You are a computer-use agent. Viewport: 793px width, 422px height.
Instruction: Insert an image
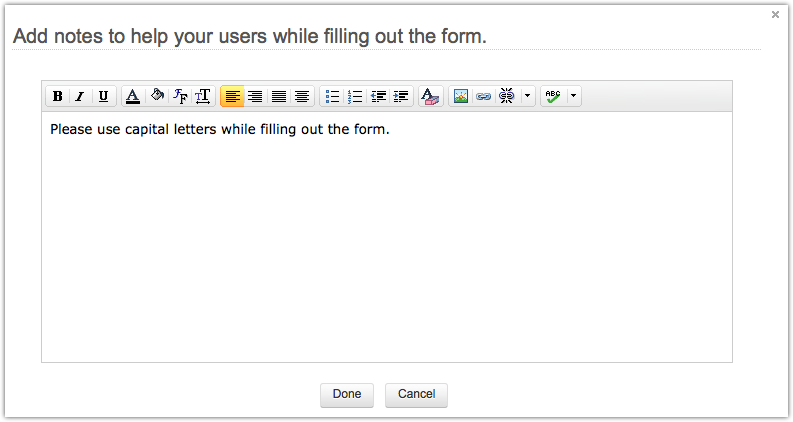pyautogui.click(x=461, y=96)
